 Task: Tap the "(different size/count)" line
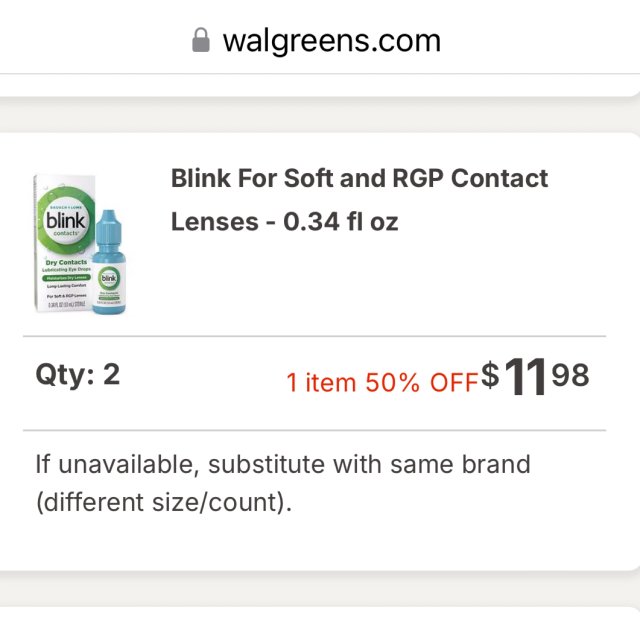164,502
